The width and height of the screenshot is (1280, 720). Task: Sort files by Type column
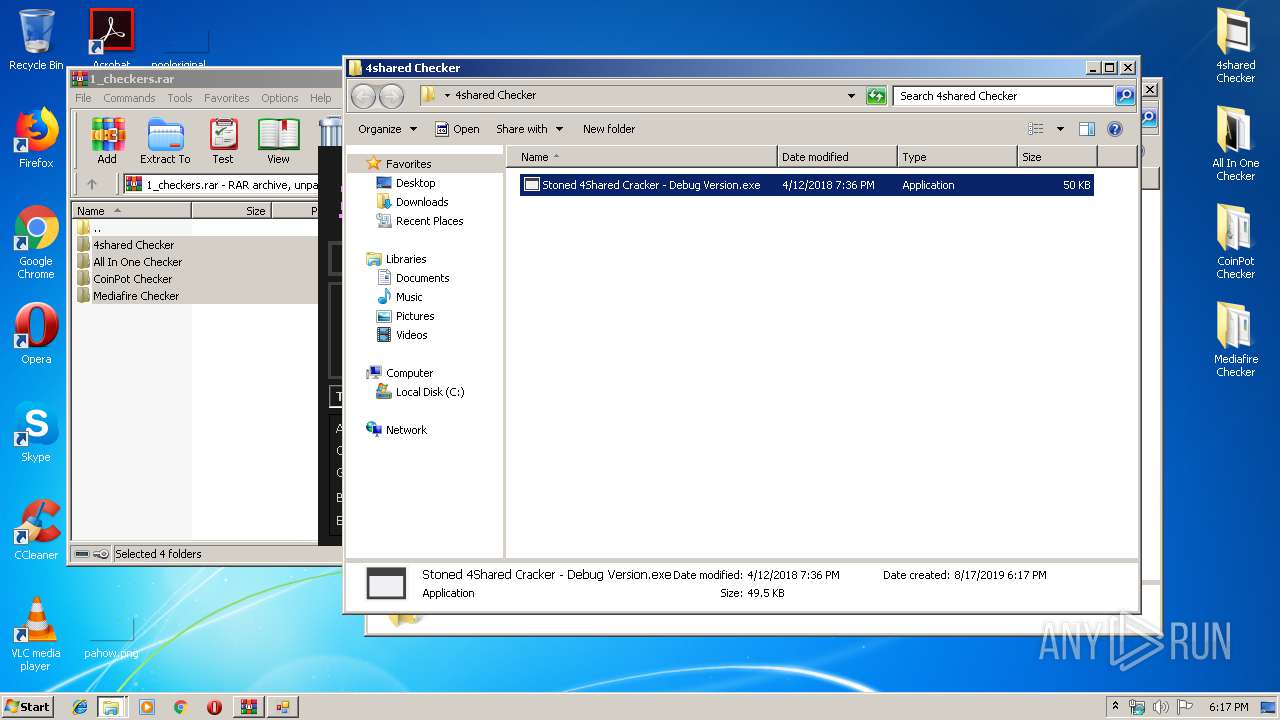(x=957, y=157)
